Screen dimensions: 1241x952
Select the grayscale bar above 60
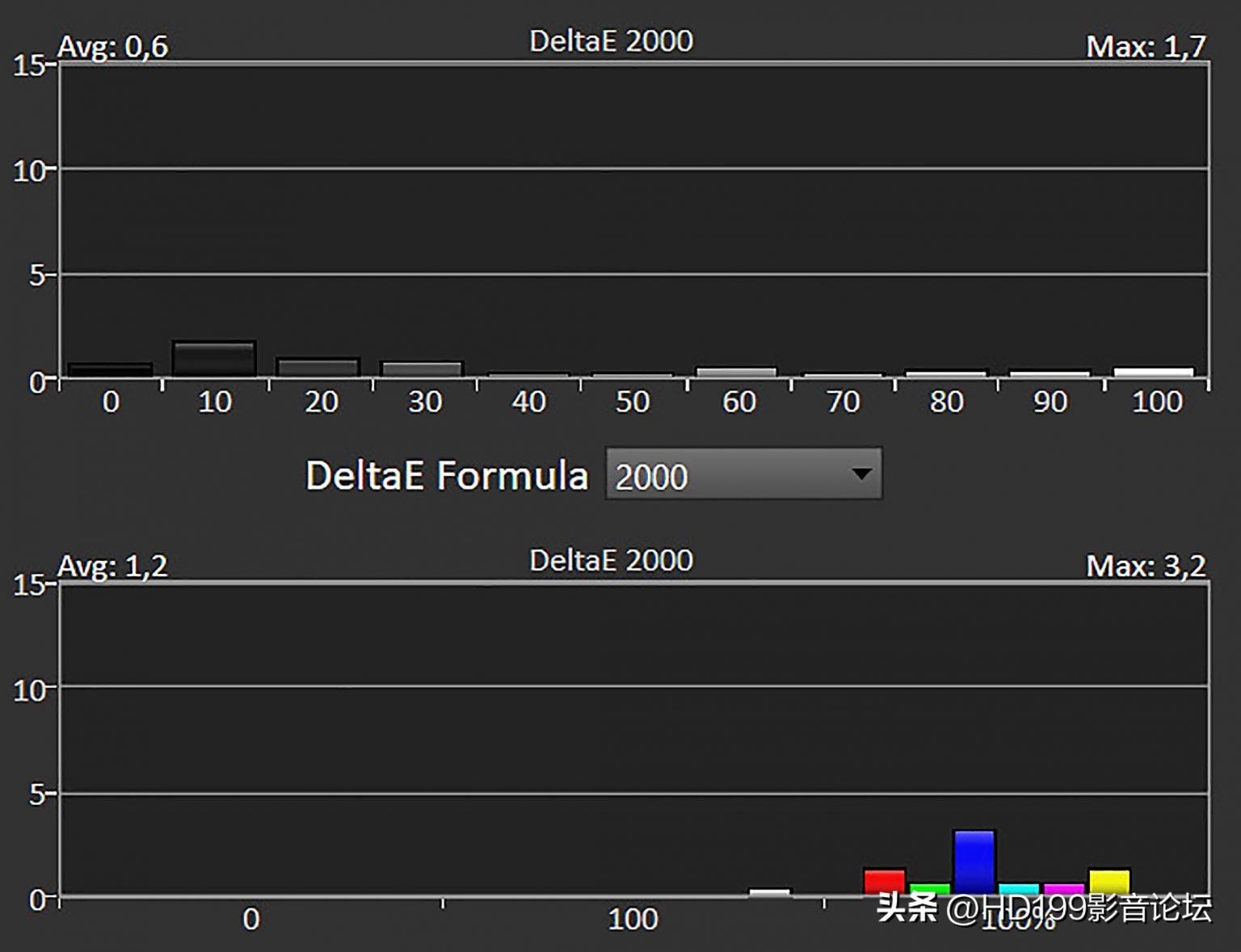click(x=736, y=372)
